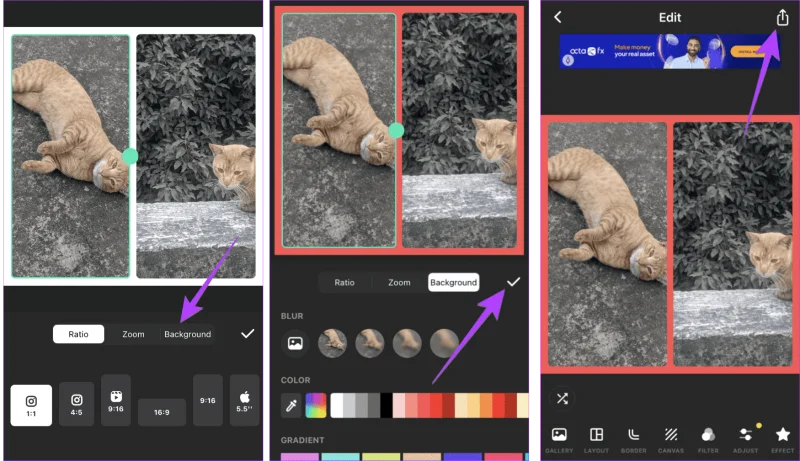
Task: Open Adjust in the Edit toolbar
Action: [745, 440]
